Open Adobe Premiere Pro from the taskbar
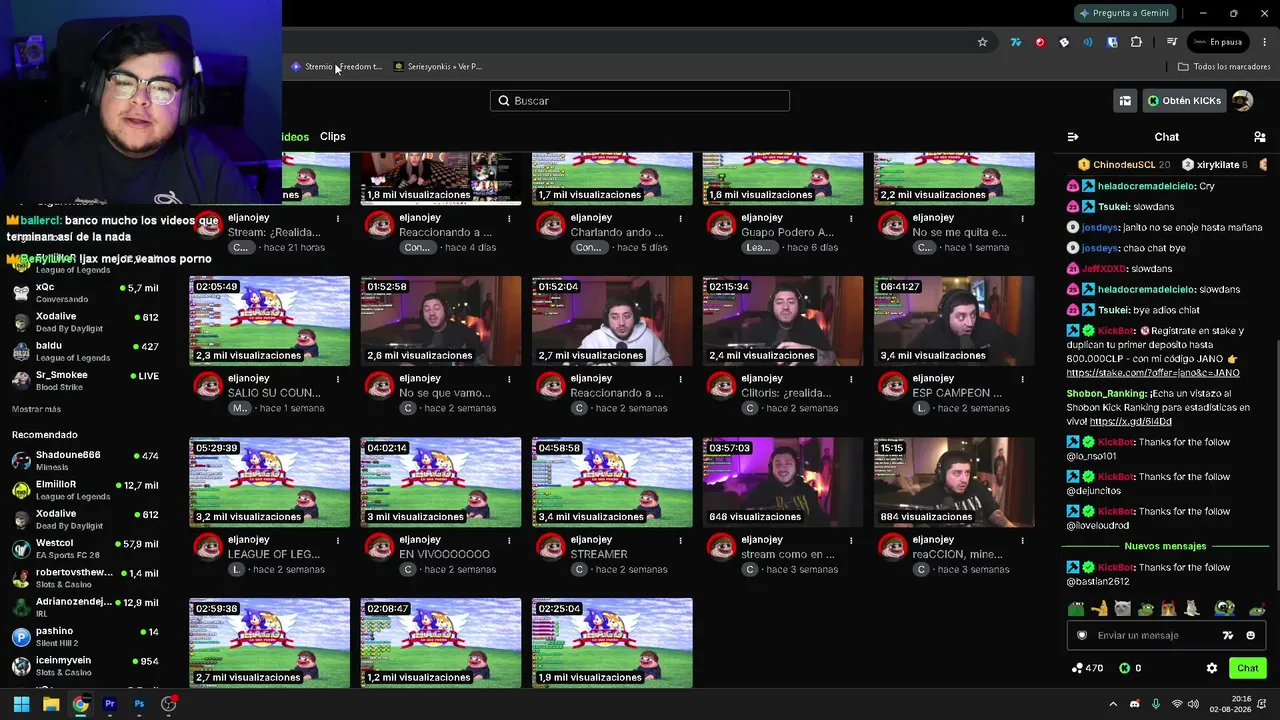1280x720 pixels. pyautogui.click(x=110, y=704)
